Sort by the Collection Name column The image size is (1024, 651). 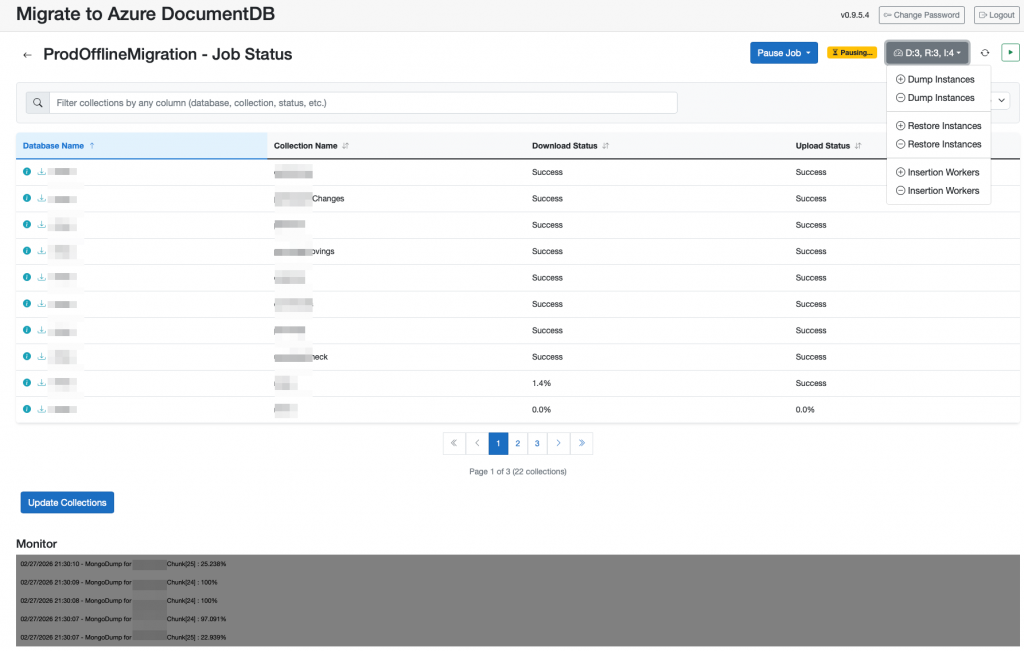coord(345,146)
